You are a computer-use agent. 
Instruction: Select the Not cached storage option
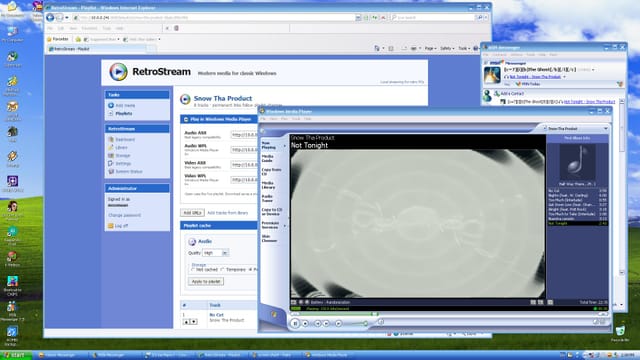tap(193, 270)
